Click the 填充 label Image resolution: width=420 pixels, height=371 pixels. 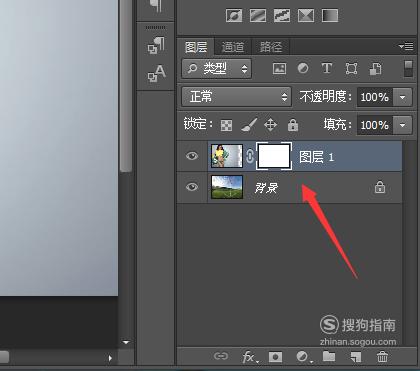(337, 125)
